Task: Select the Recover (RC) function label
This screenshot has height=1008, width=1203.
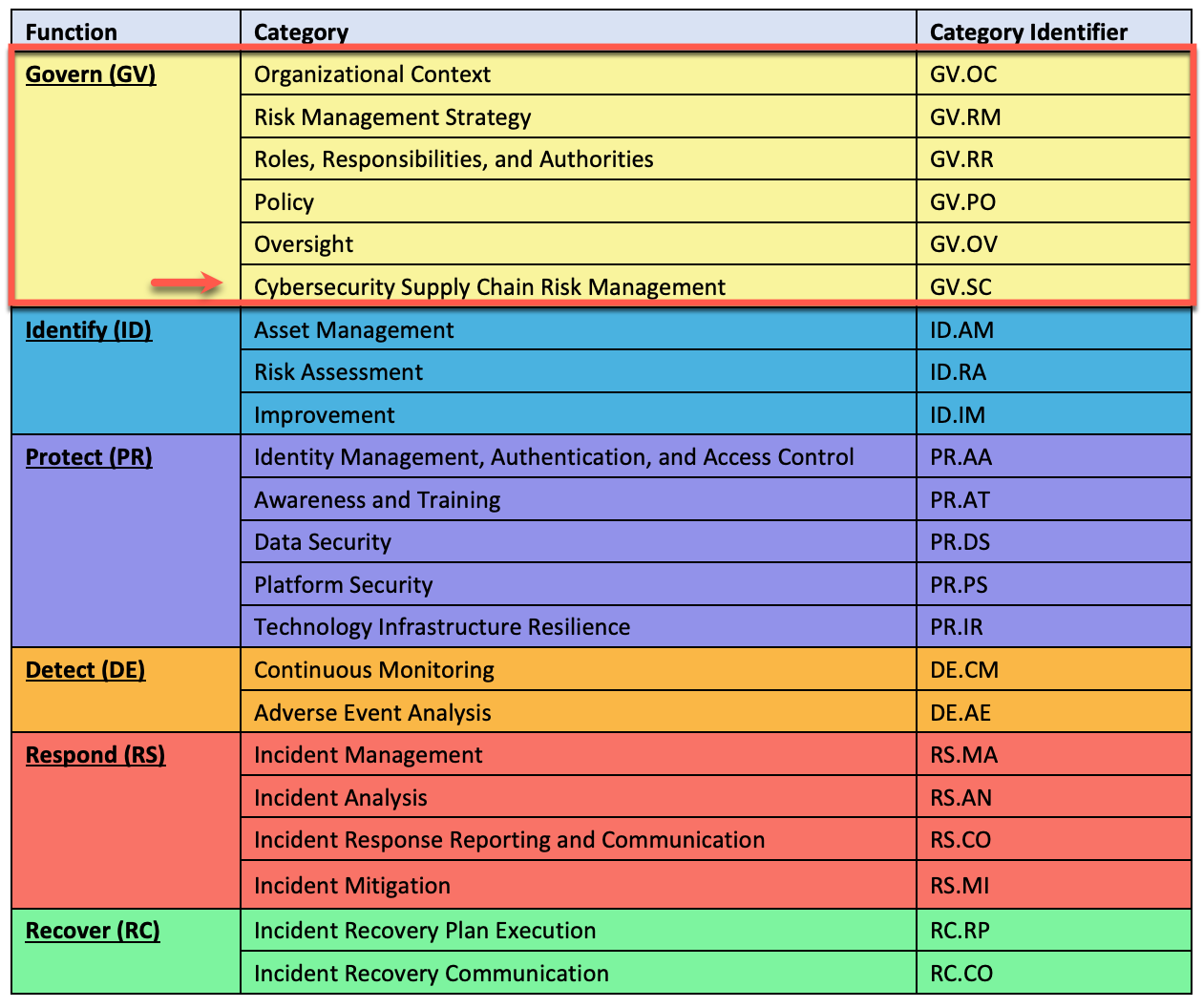Action: [x=92, y=930]
